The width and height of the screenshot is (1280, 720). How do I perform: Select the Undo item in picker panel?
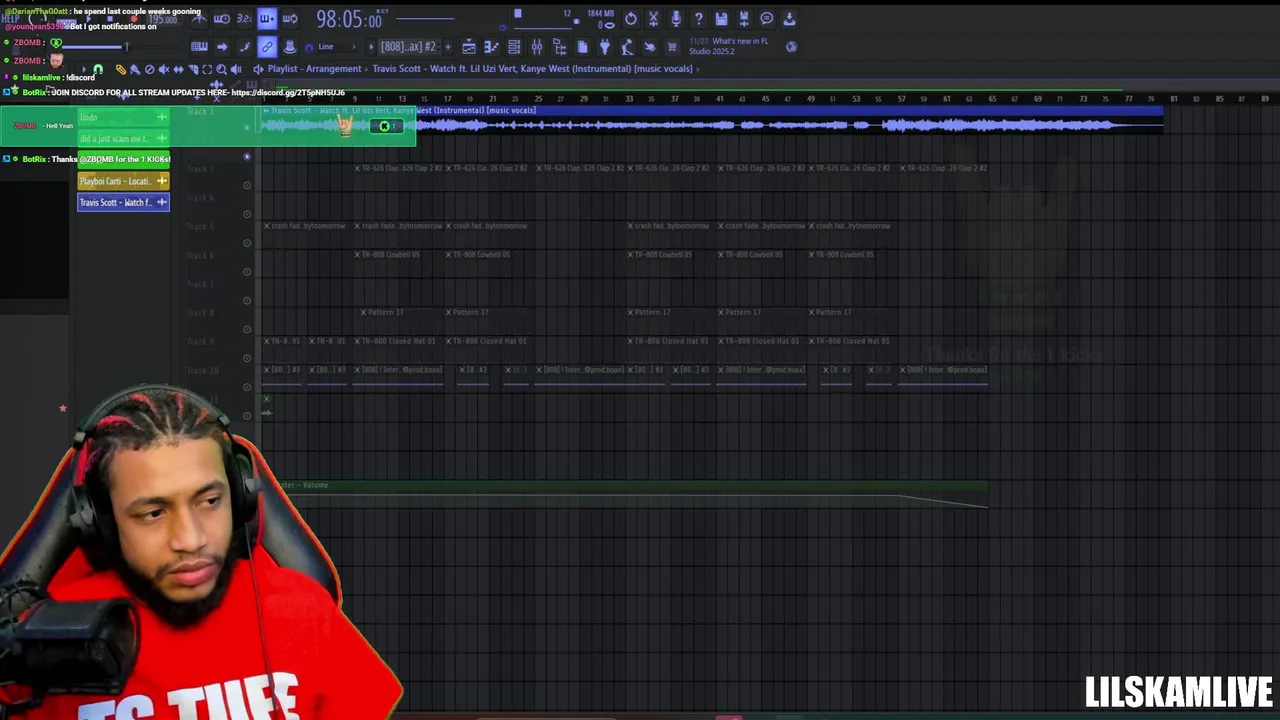(x=124, y=118)
